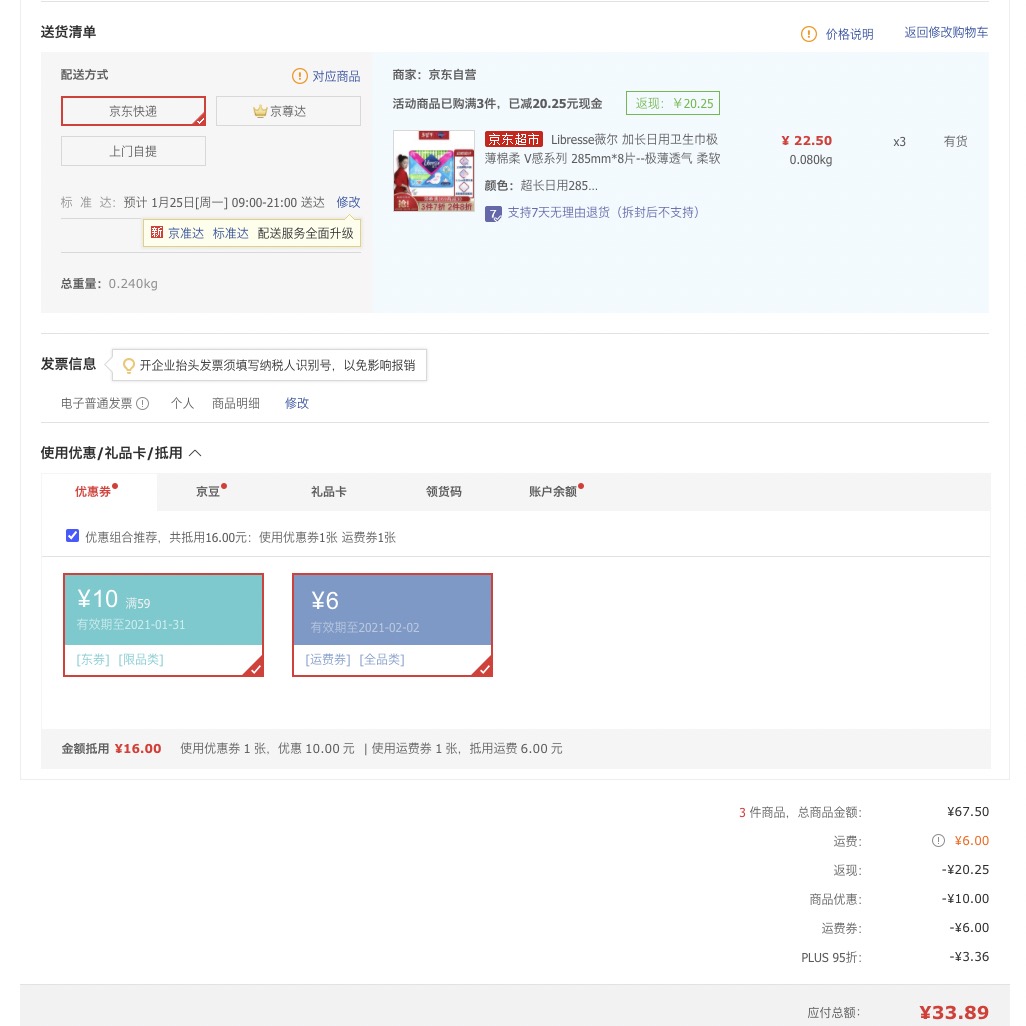Select 上门自提 delivery option
Viewport: 1026px width, 1026px height.
133,151
